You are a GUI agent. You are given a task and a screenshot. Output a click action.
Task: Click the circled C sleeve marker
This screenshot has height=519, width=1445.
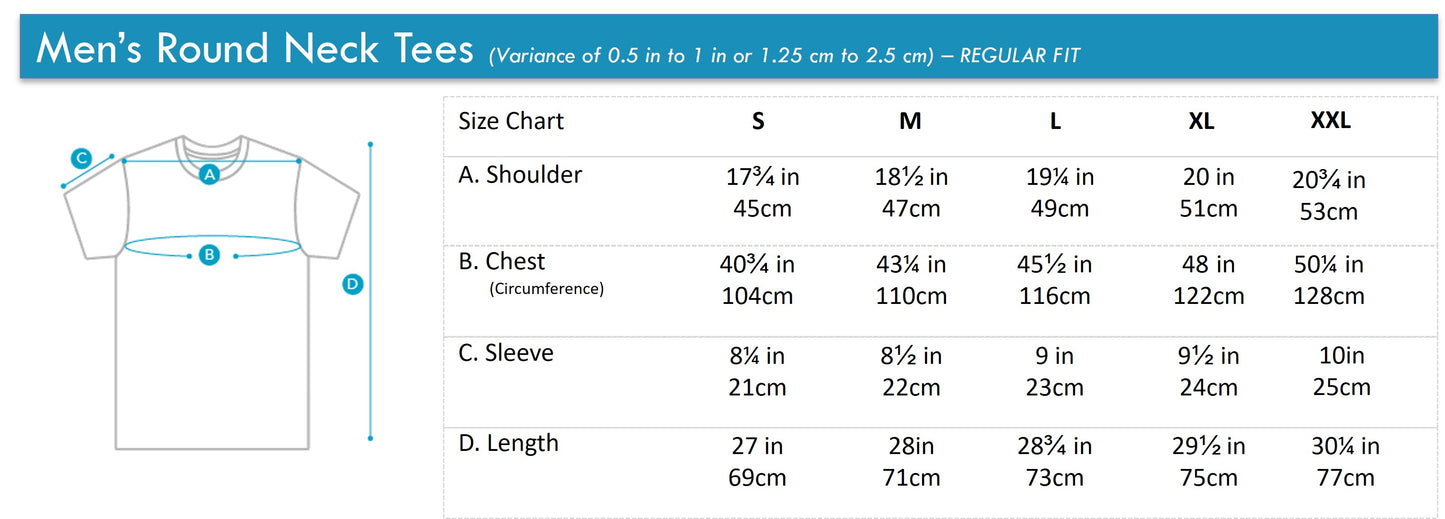82,157
